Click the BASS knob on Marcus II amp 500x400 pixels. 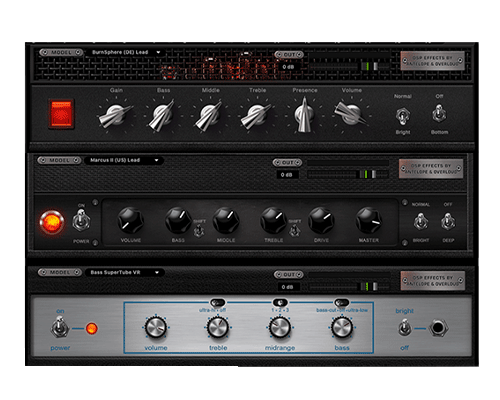(178, 220)
